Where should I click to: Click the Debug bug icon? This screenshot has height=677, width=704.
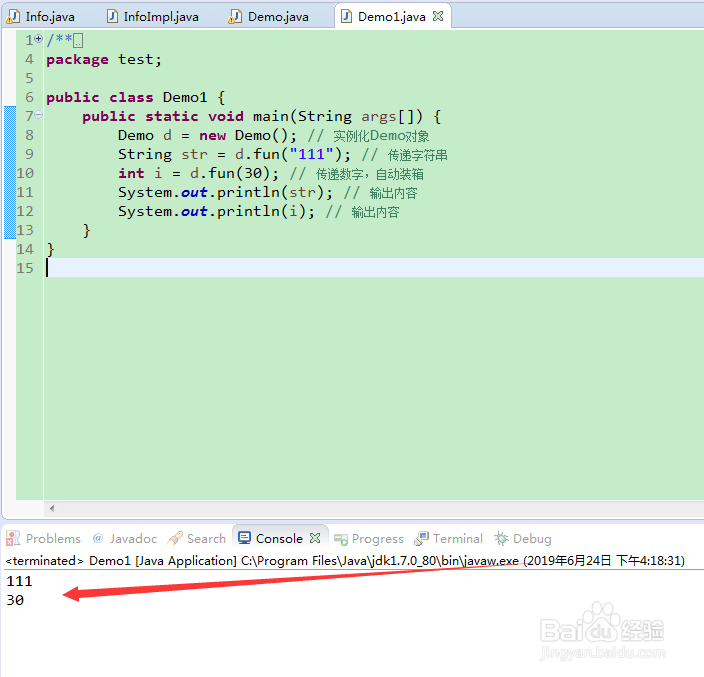(501, 538)
